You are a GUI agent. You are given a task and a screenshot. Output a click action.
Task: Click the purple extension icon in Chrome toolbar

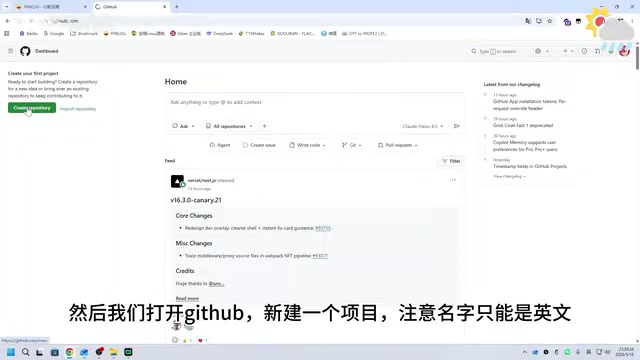pyautogui.click(x=567, y=21)
